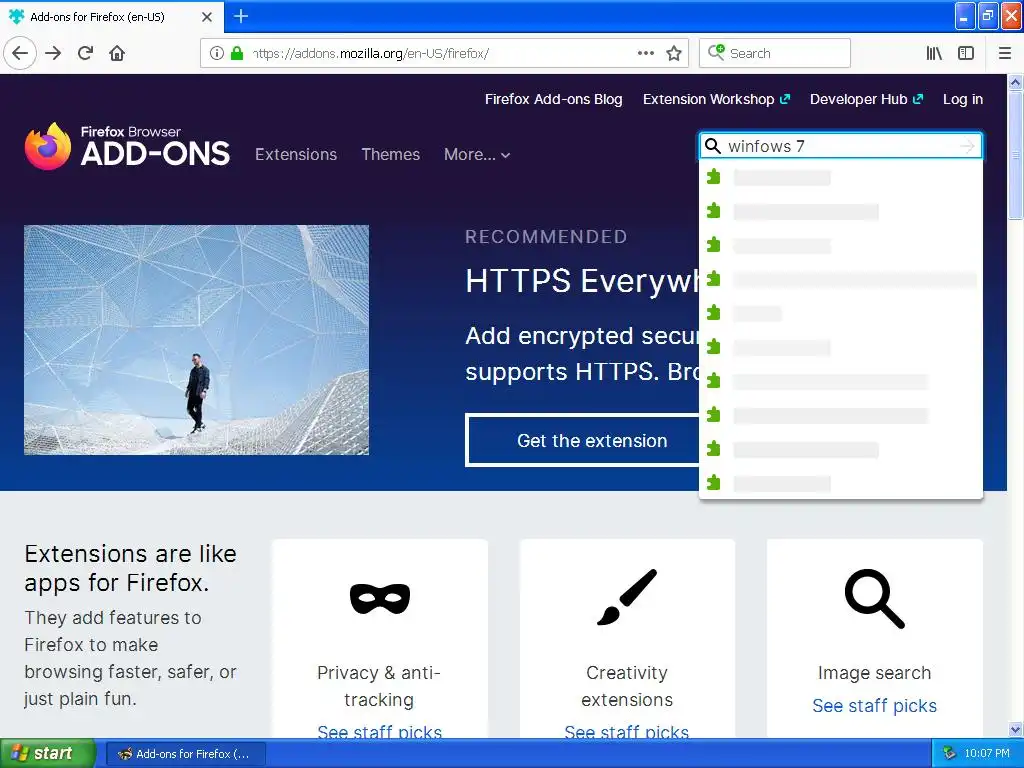Submit add-on search with arrow button
The width and height of the screenshot is (1024, 768).
click(967, 146)
